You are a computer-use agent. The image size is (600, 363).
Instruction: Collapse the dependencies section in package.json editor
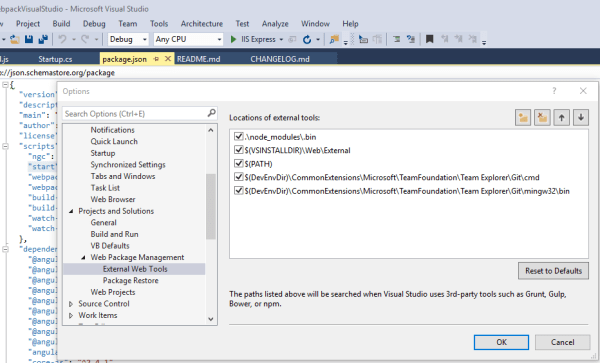click(5, 249)
